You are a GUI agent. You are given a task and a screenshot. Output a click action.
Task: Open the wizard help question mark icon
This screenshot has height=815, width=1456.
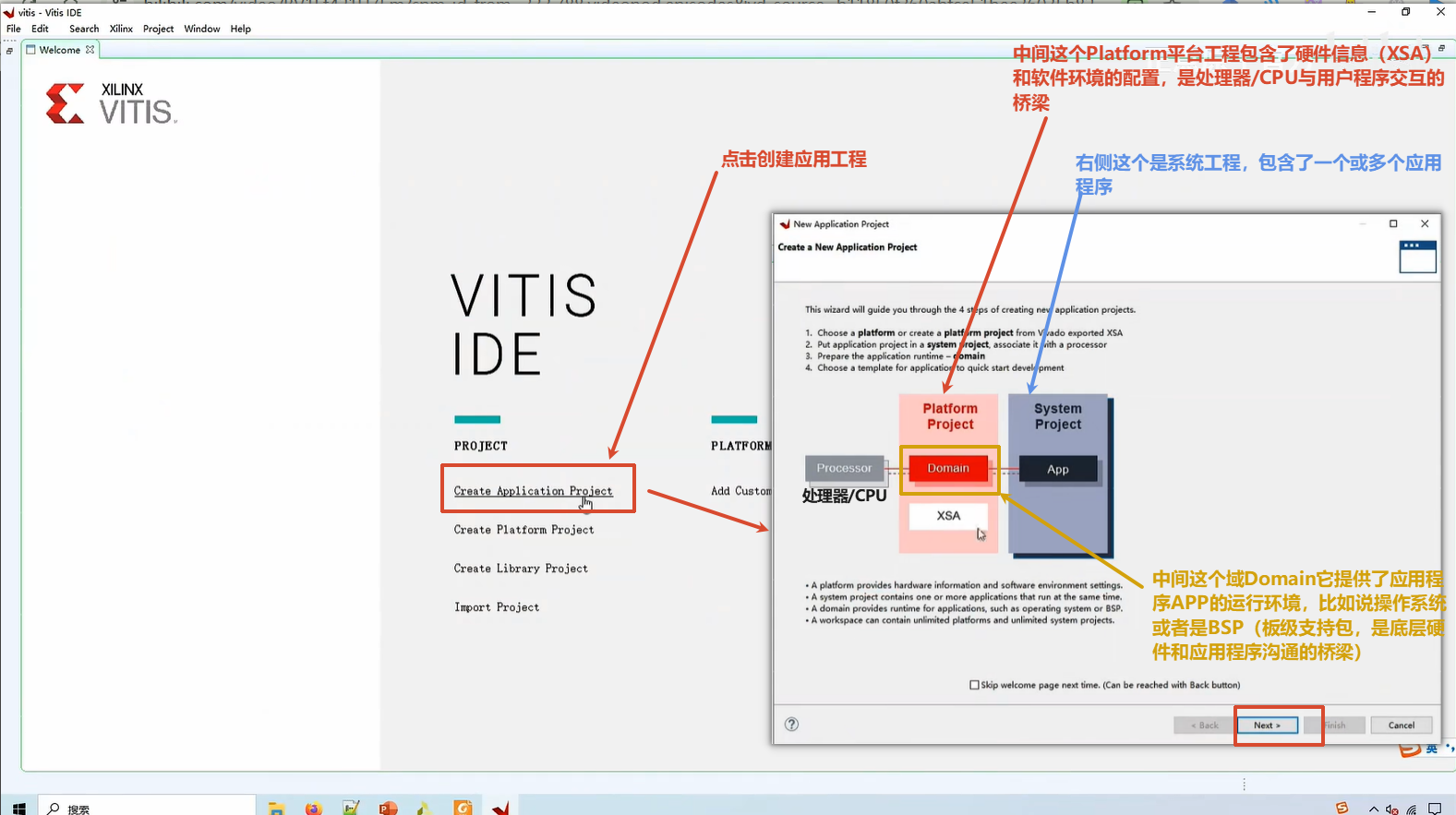pos(791,725)
